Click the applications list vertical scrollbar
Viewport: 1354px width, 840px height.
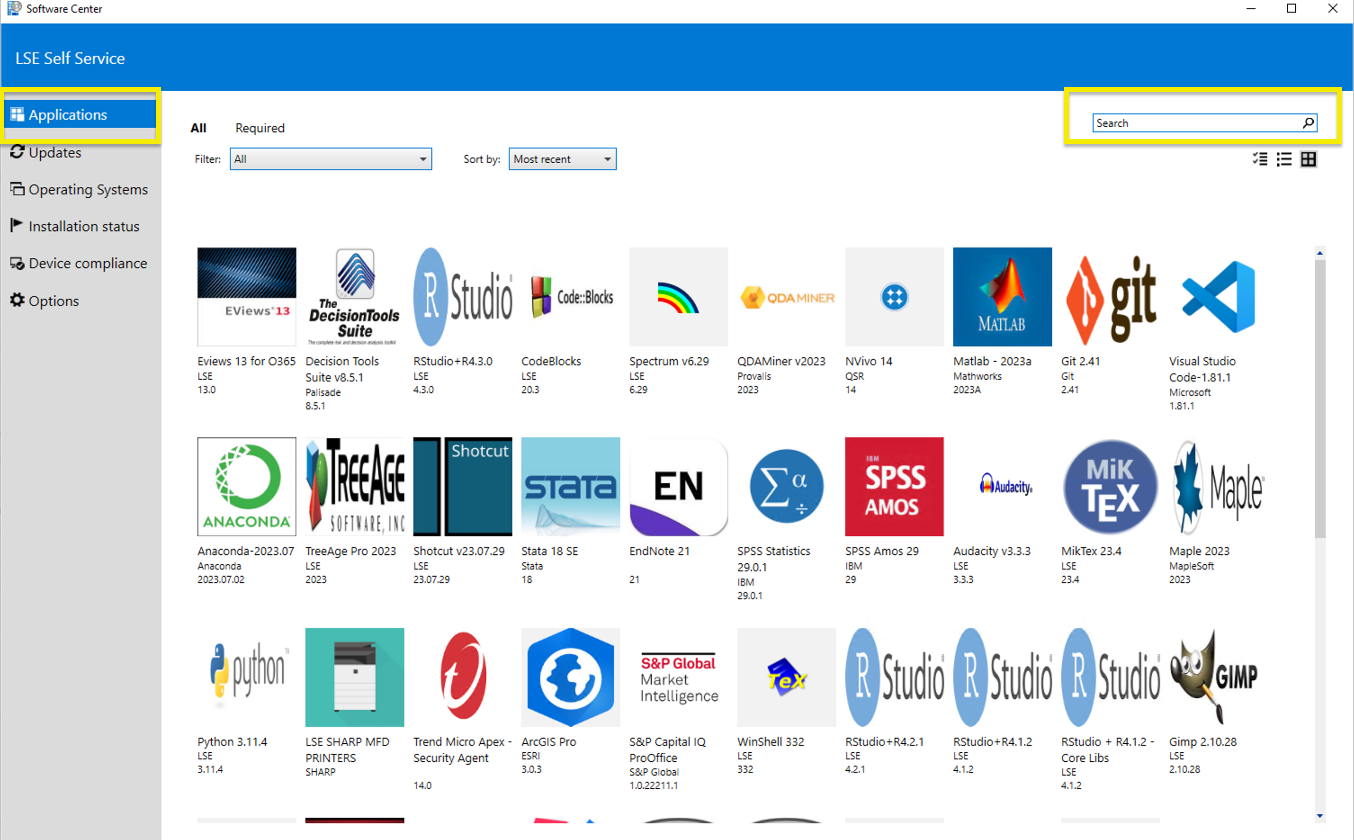1320,400
